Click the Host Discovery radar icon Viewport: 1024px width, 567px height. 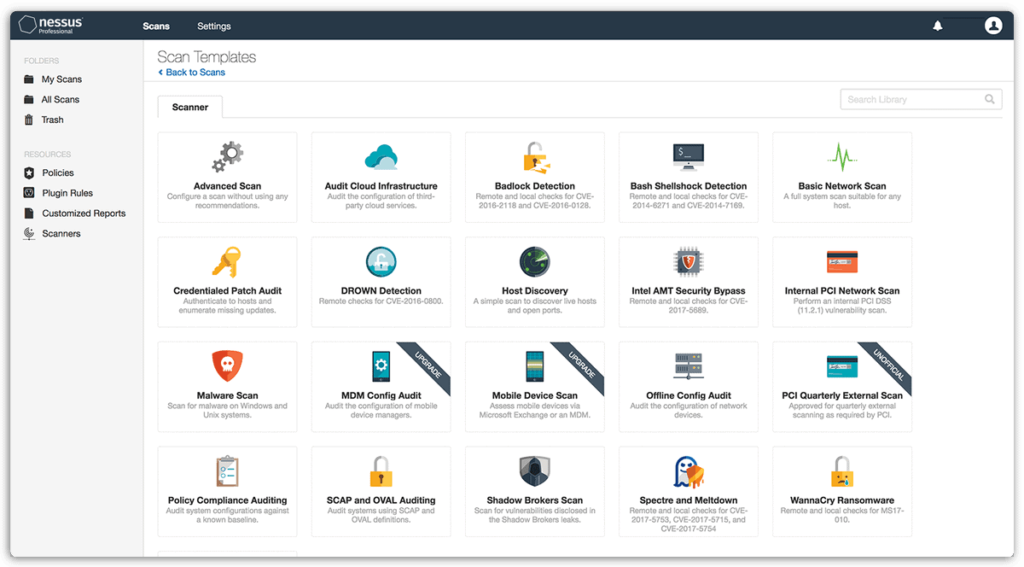click(534, 262)
